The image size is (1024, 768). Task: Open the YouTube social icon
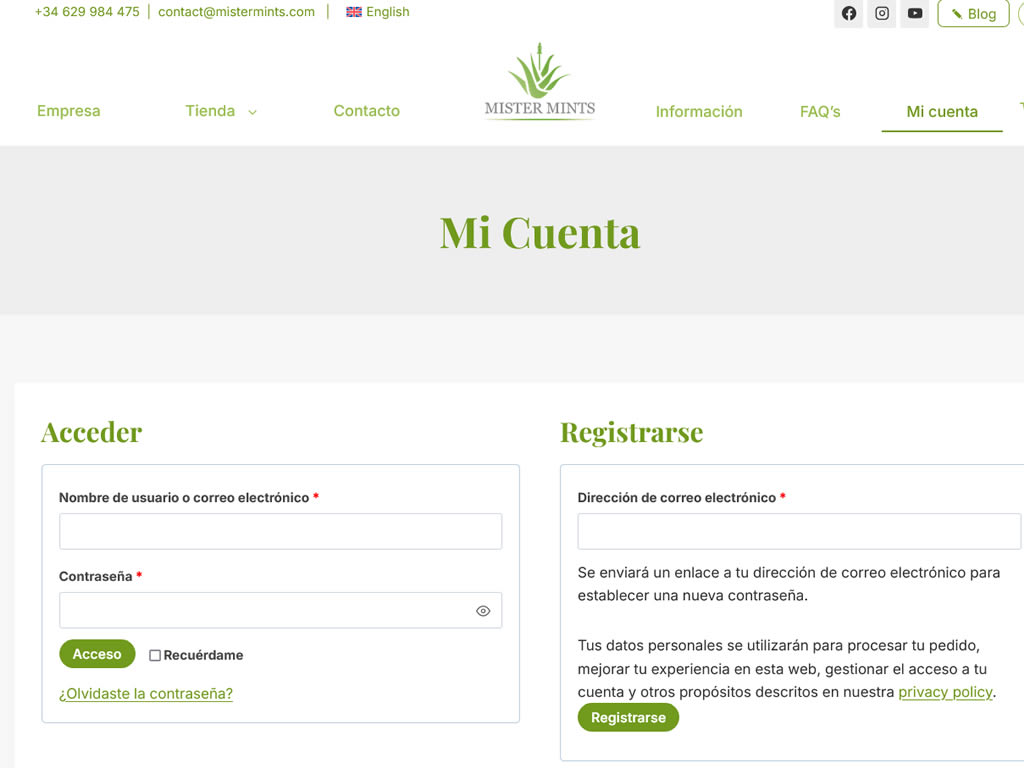coord(915,14)
